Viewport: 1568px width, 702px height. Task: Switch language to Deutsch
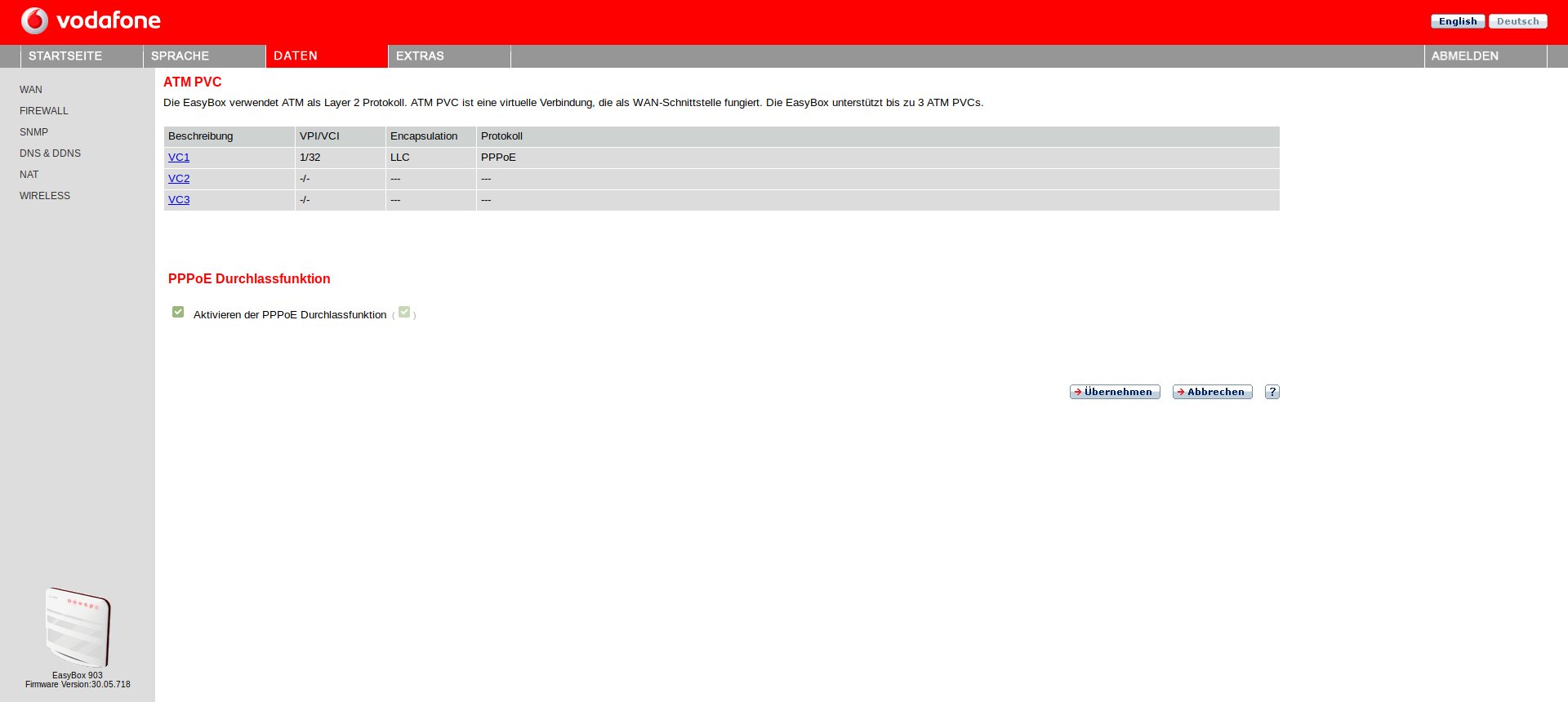(1517, 21)
